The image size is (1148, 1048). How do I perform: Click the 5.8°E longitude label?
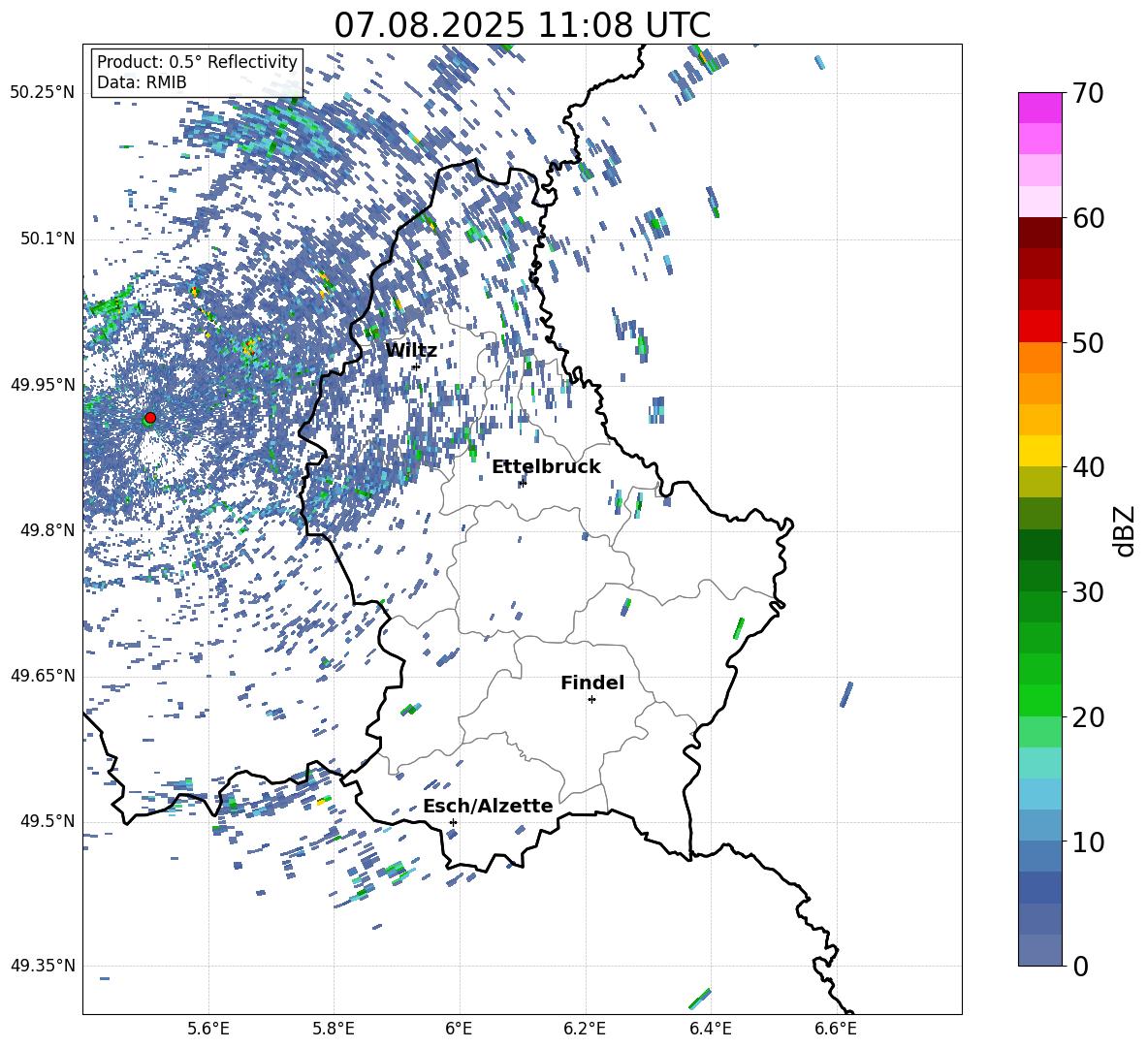[x=334, y=1029]
